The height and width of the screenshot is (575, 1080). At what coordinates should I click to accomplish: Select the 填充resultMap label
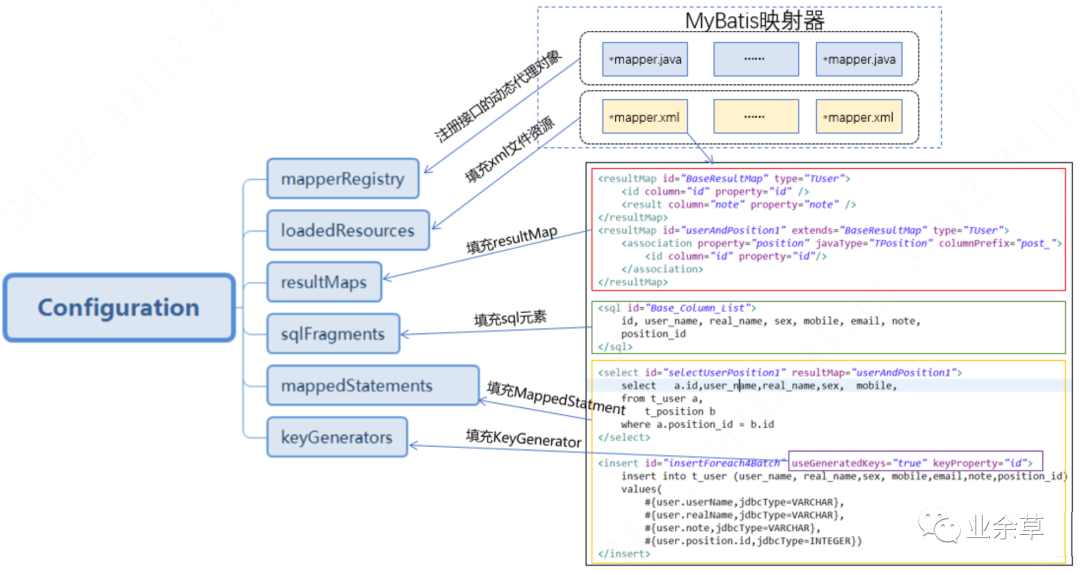pos(512,240)
